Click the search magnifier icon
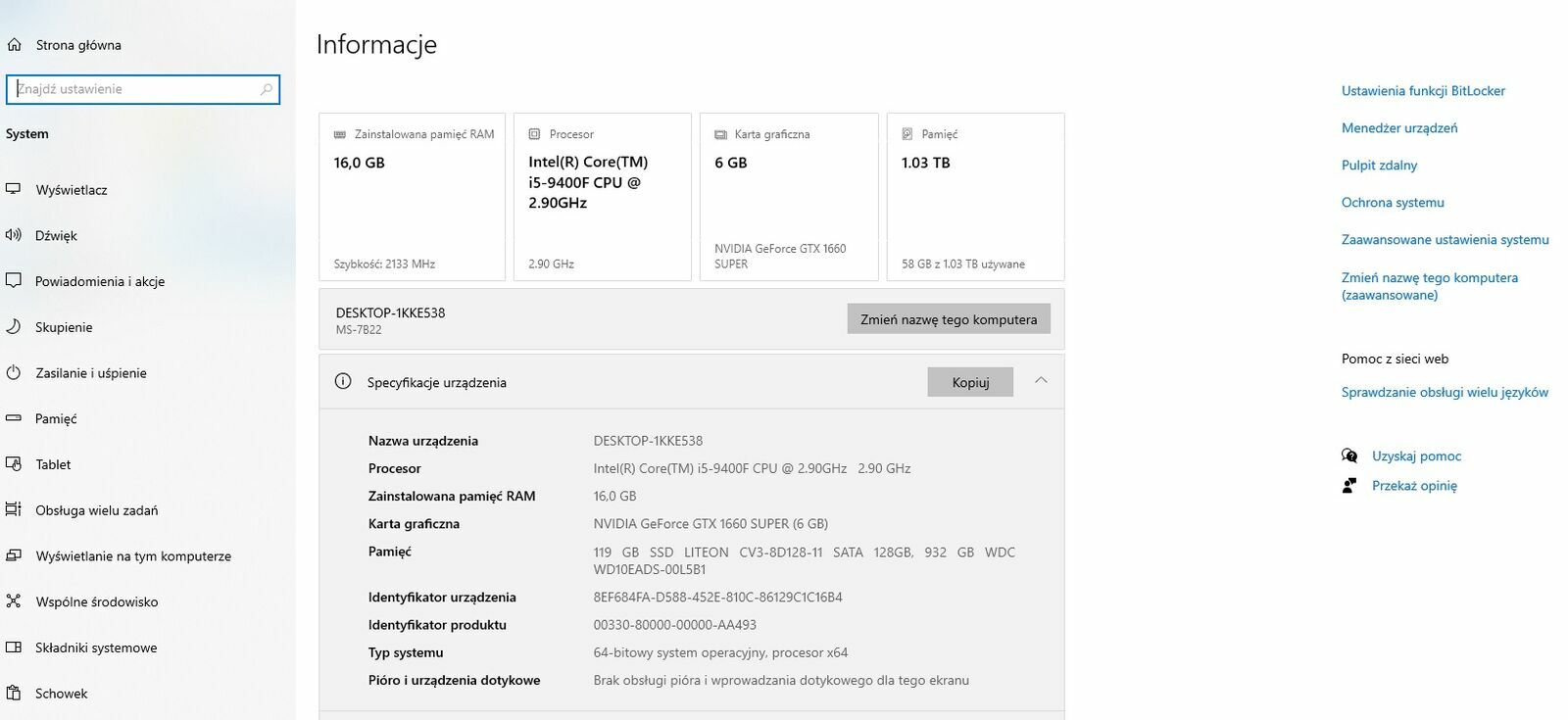The image size is (1568, 720). (266, 89)
